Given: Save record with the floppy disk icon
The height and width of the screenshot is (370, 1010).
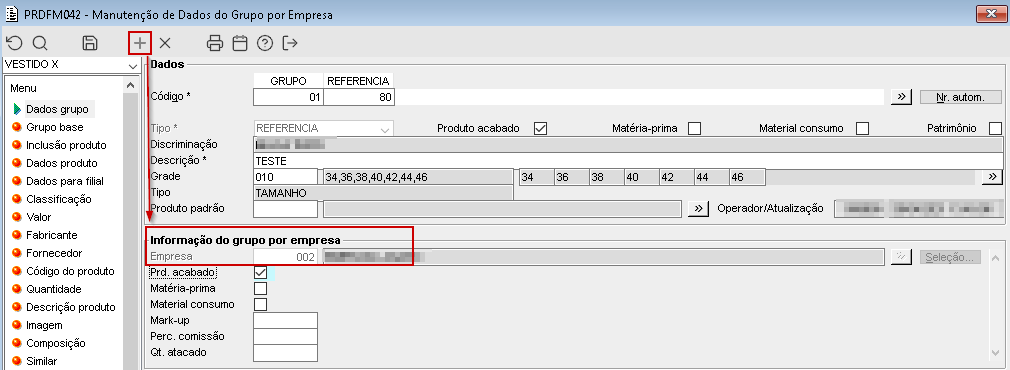Looking at the screenshot, I should pos(90,43).
